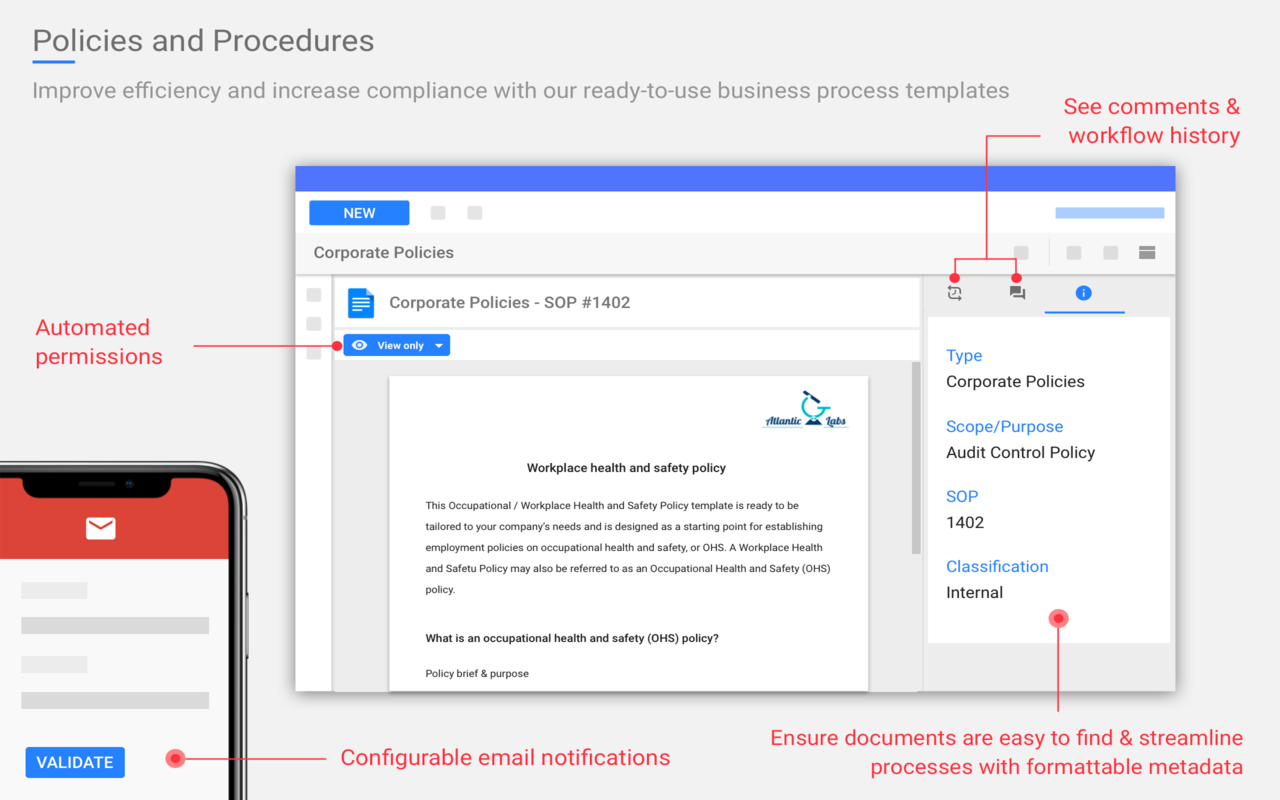
Task: Click the blue info icon in the details panel
Action: [x=1084, y=292]
